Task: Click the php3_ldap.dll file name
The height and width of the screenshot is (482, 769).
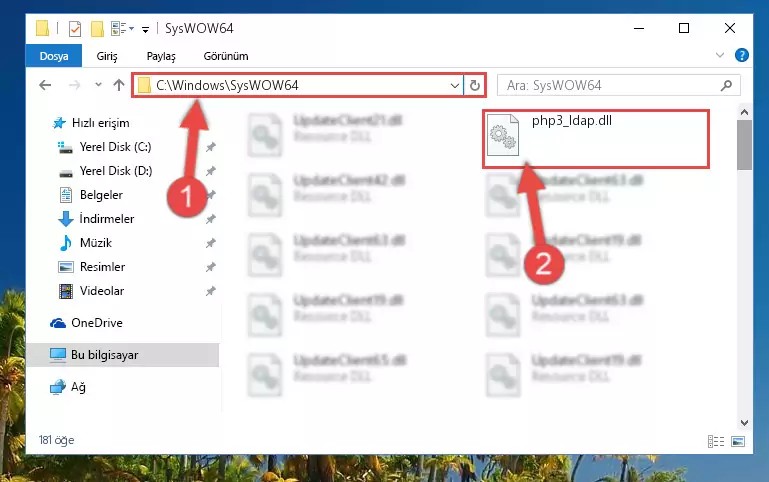Action: 572,121
